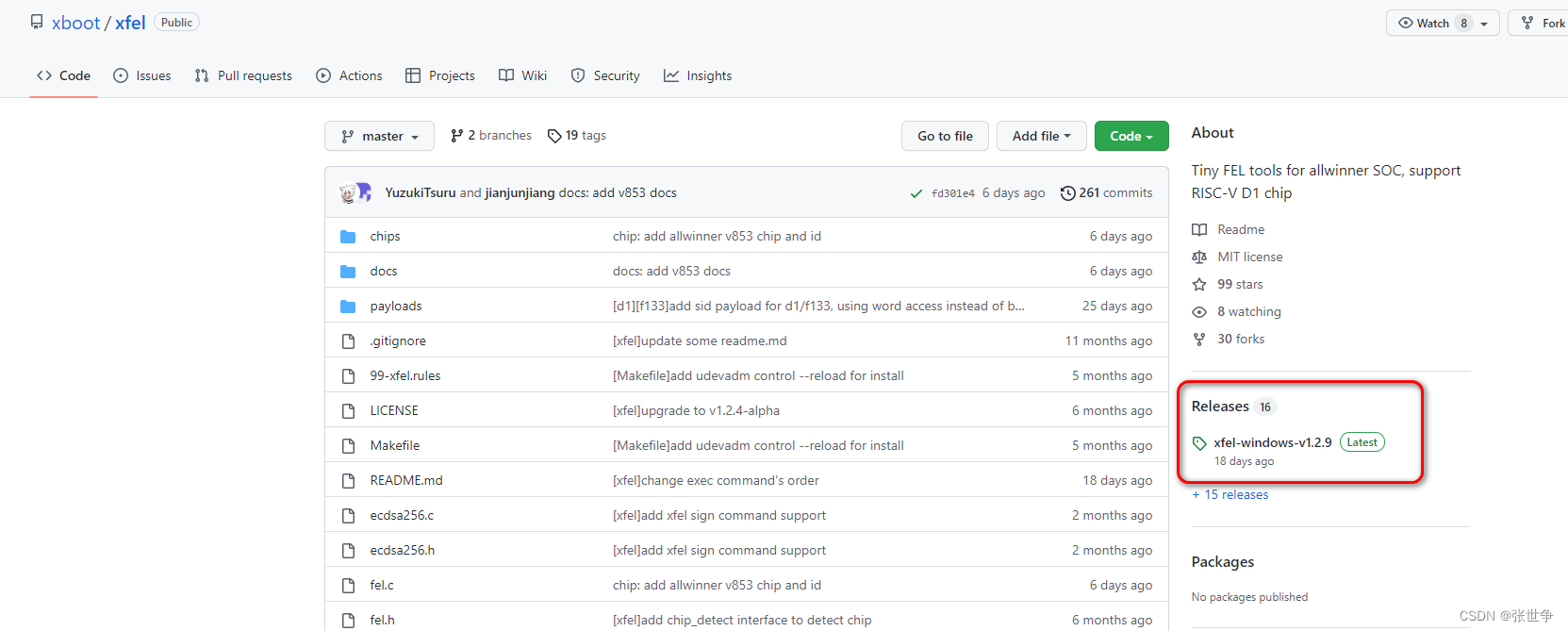Click the '25 days ago' timestamp for payloads

(x=1117, y=307)
